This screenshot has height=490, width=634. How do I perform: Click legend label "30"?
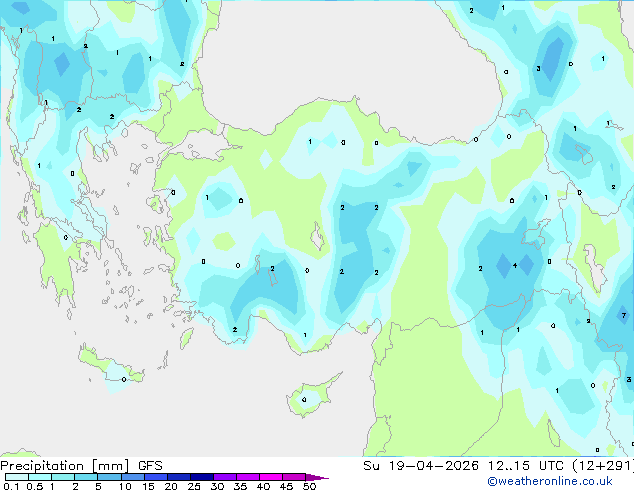coord(217,486)
